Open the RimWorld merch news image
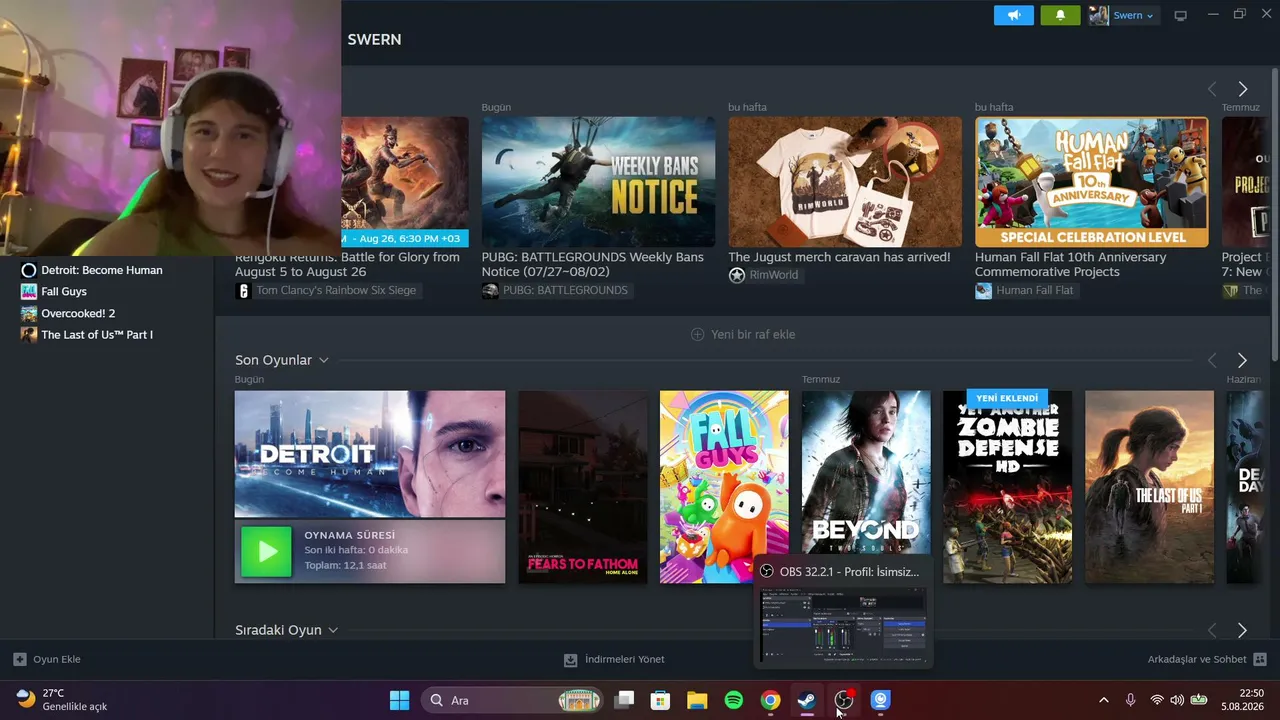The height and width of the screenshot is (720, 1280). 845,182
